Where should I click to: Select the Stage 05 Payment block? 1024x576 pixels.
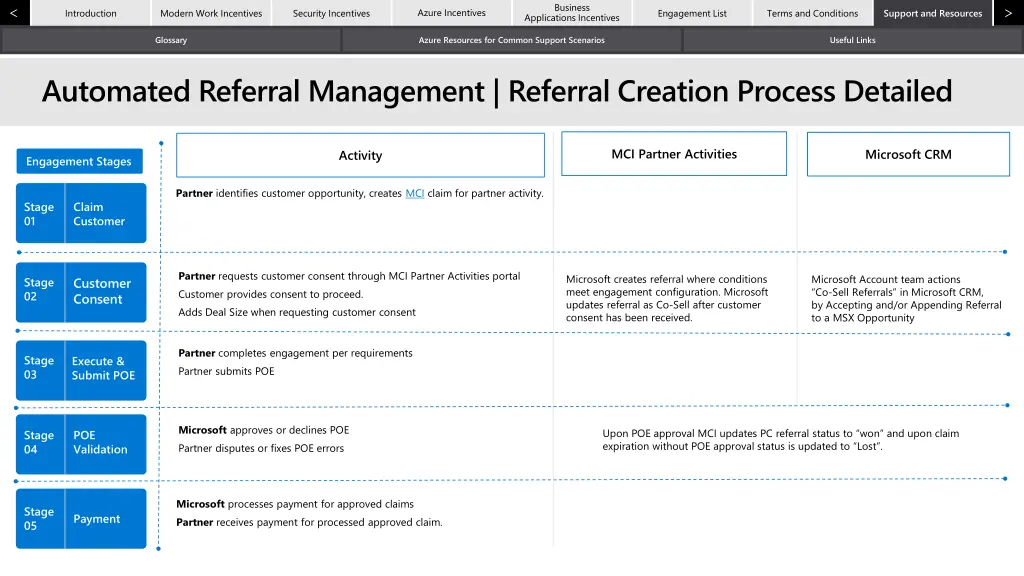[81, 519]
